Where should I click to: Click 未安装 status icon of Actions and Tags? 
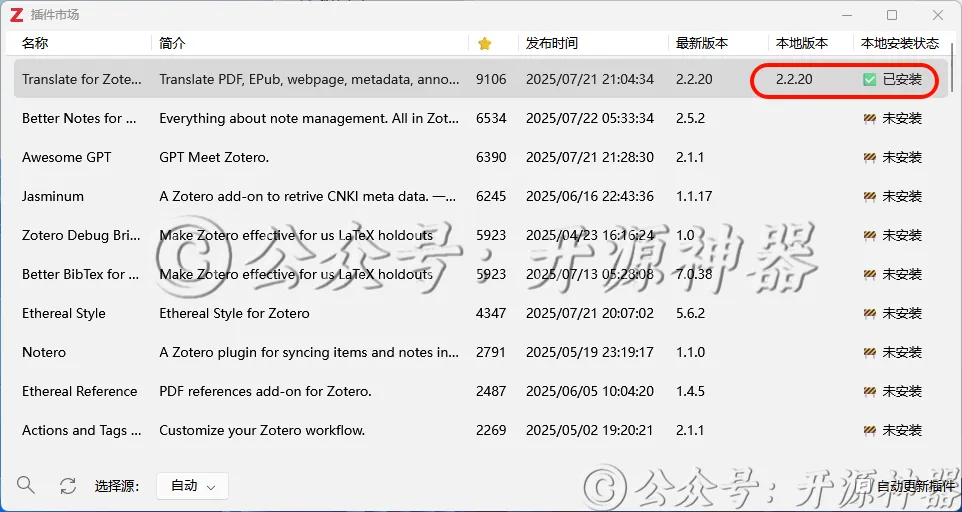point(869,430)
